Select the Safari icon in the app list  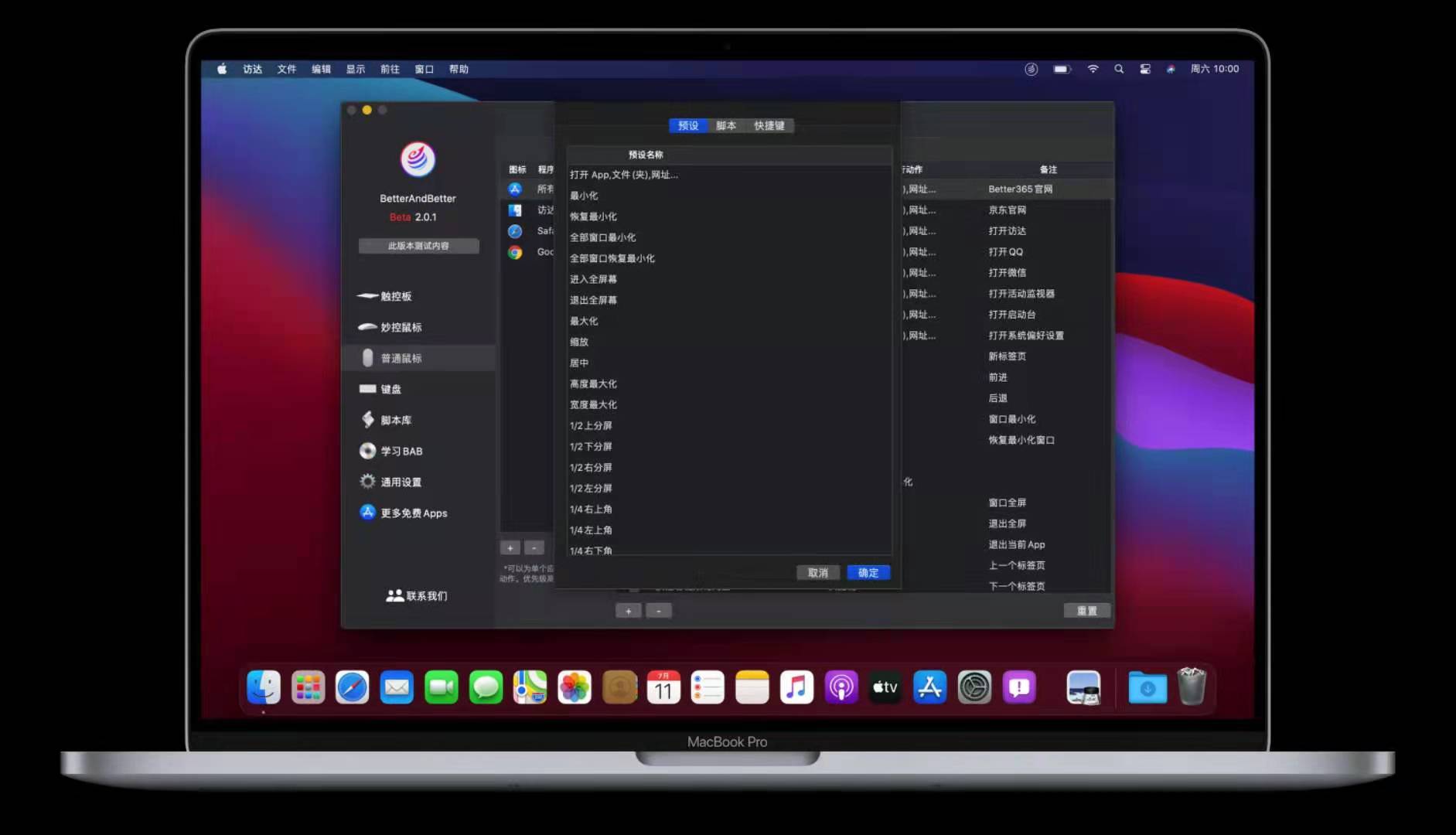click(515, 231)
